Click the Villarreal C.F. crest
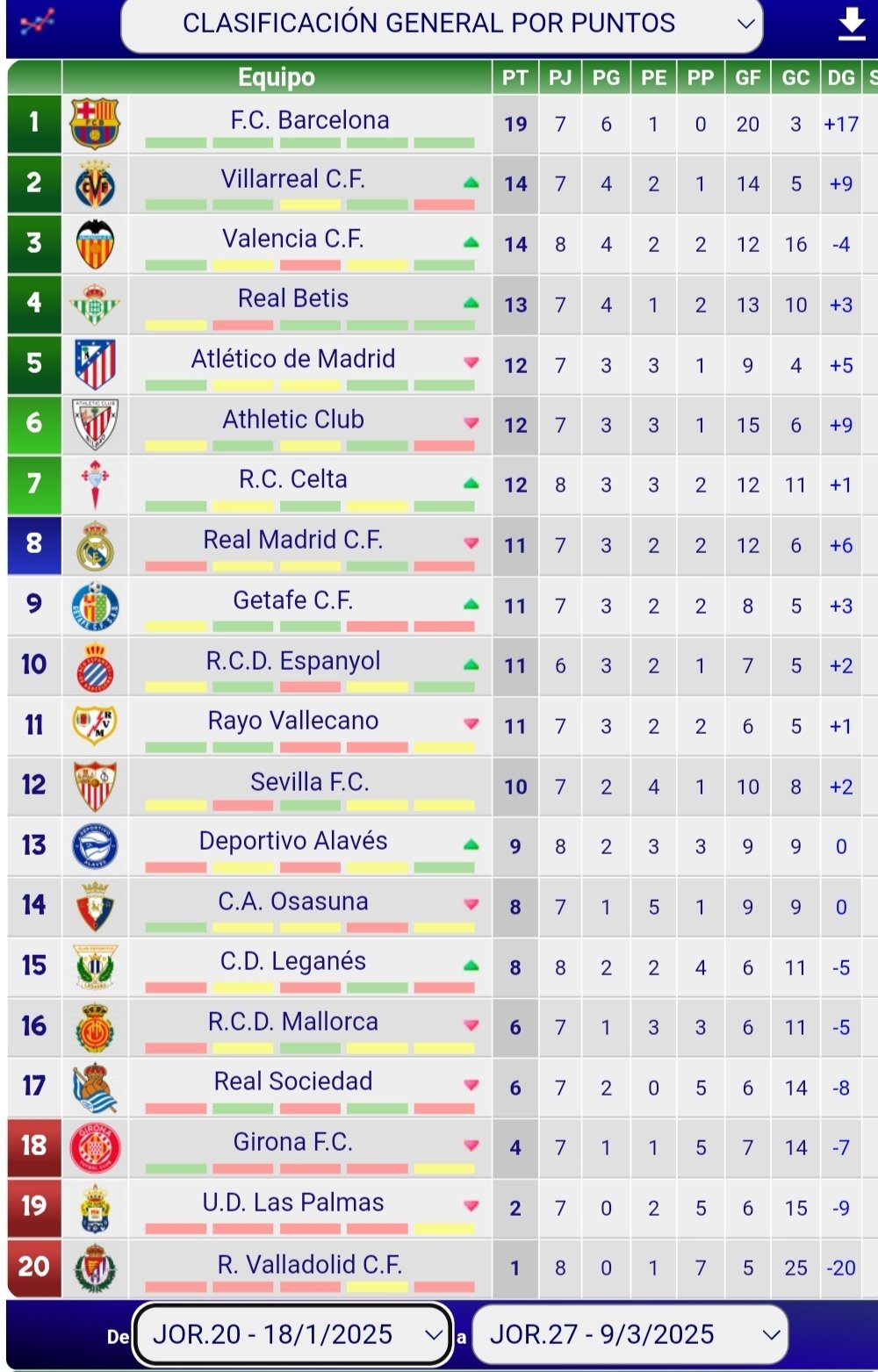Viewport: 878px width, 1372px height. click(95, 183)
